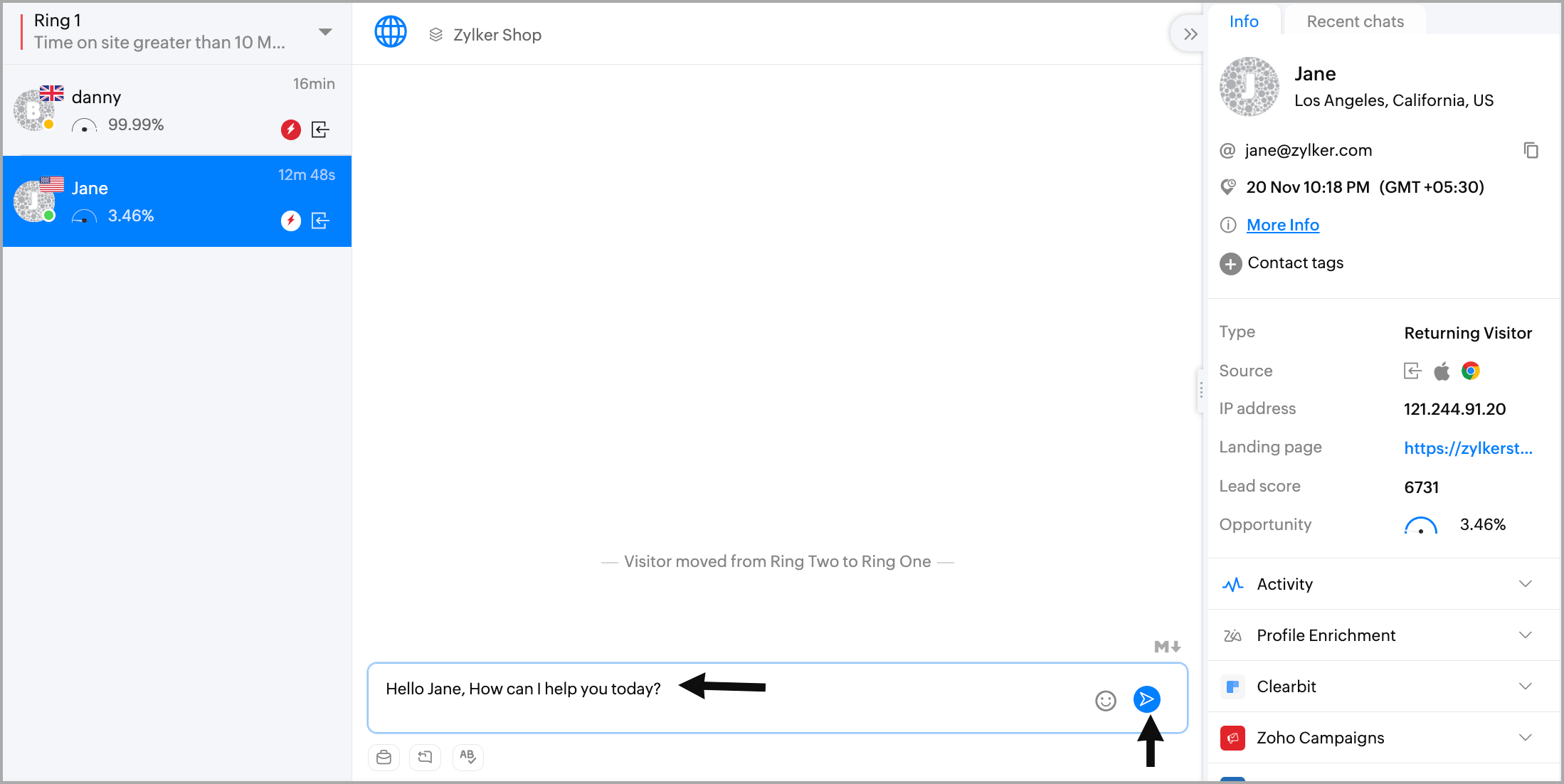Open Ring 1 filter dropdown
1564x784 pixels.
tap(325, 32)
